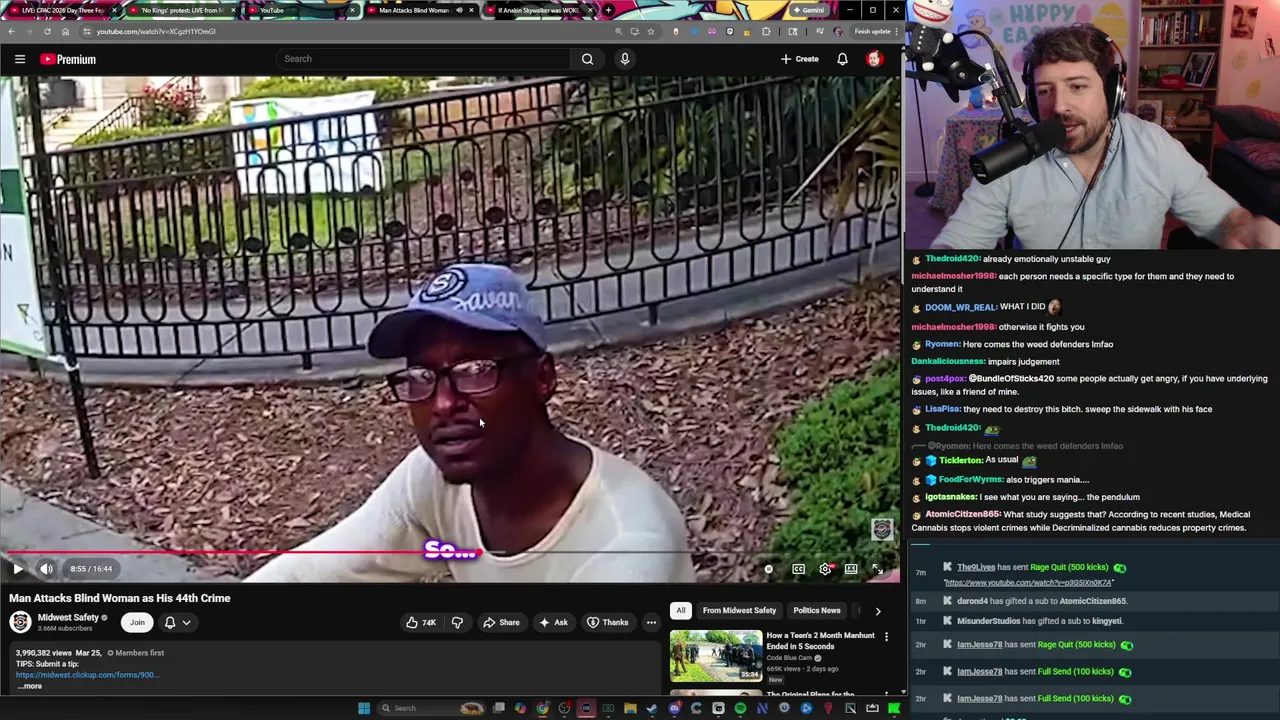Open the three-dot more actions menu
The width and height of the screenshot is (1280, 720).
[x=651, y=622]
